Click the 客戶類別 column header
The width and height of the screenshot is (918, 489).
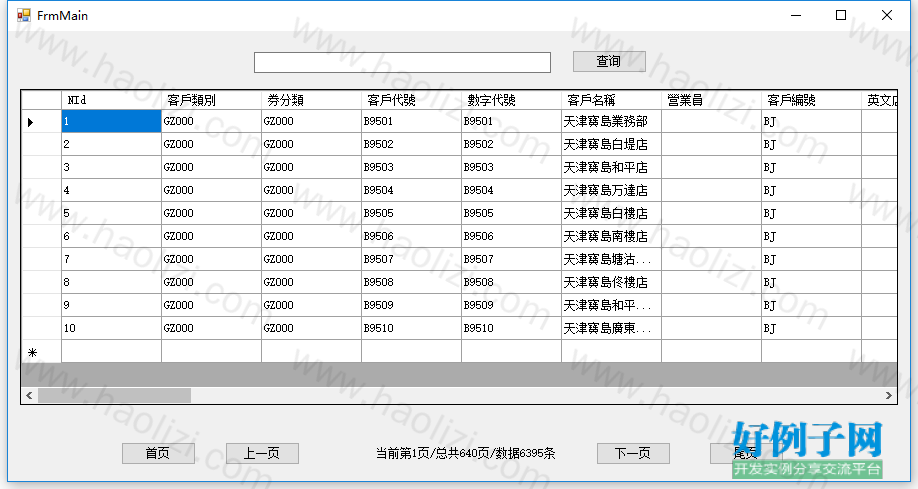(x=211, y=100)
